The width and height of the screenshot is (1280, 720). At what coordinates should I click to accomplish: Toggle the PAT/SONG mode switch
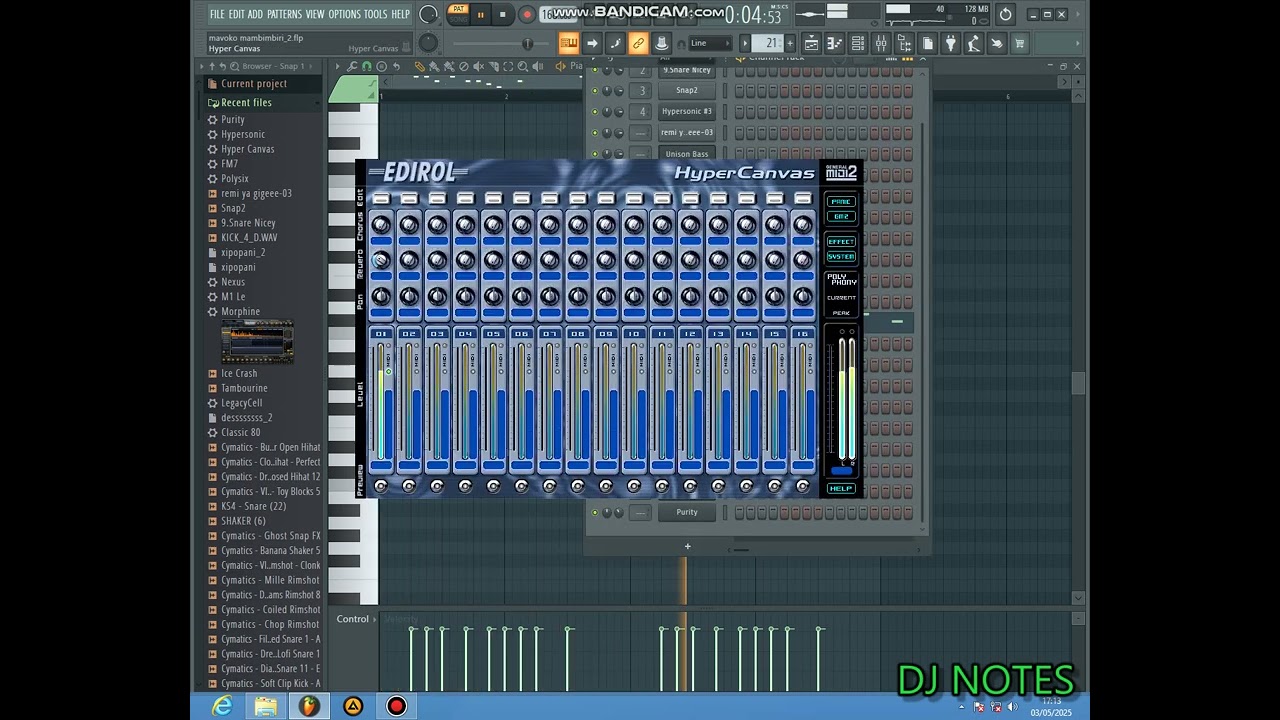point(458,14)
